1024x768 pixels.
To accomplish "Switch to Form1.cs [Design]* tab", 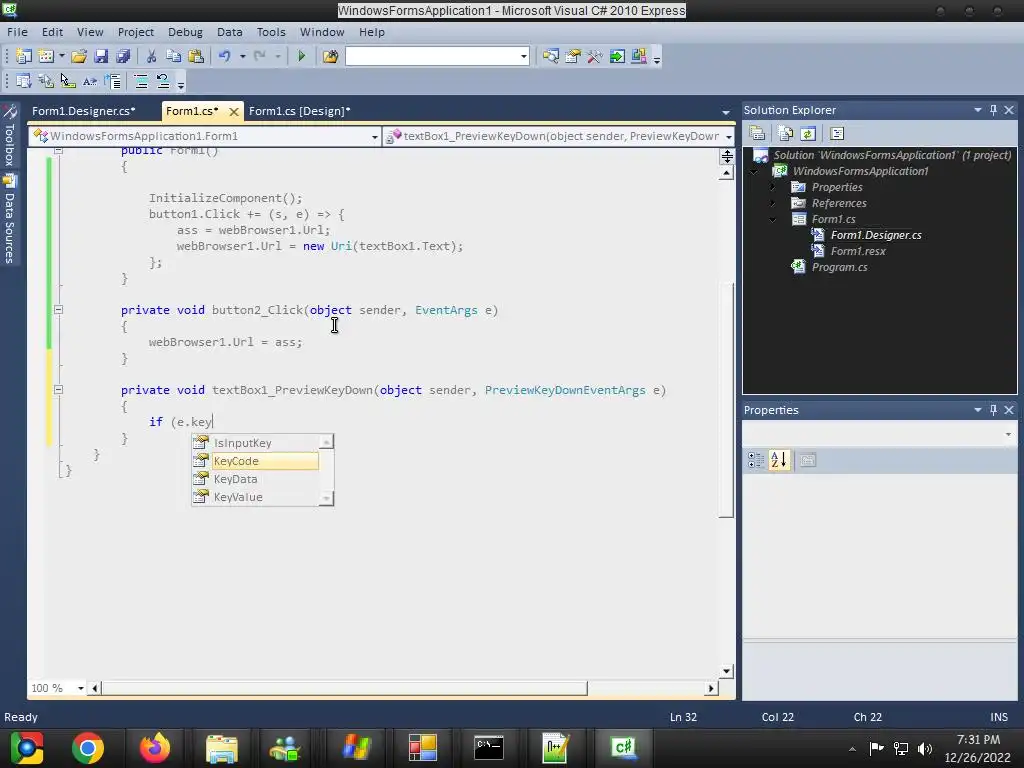I will pos(300,111).
